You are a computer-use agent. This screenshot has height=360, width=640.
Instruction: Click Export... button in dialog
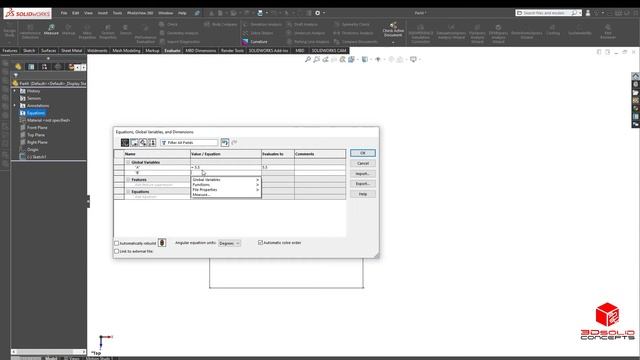[x=363, y=184]
